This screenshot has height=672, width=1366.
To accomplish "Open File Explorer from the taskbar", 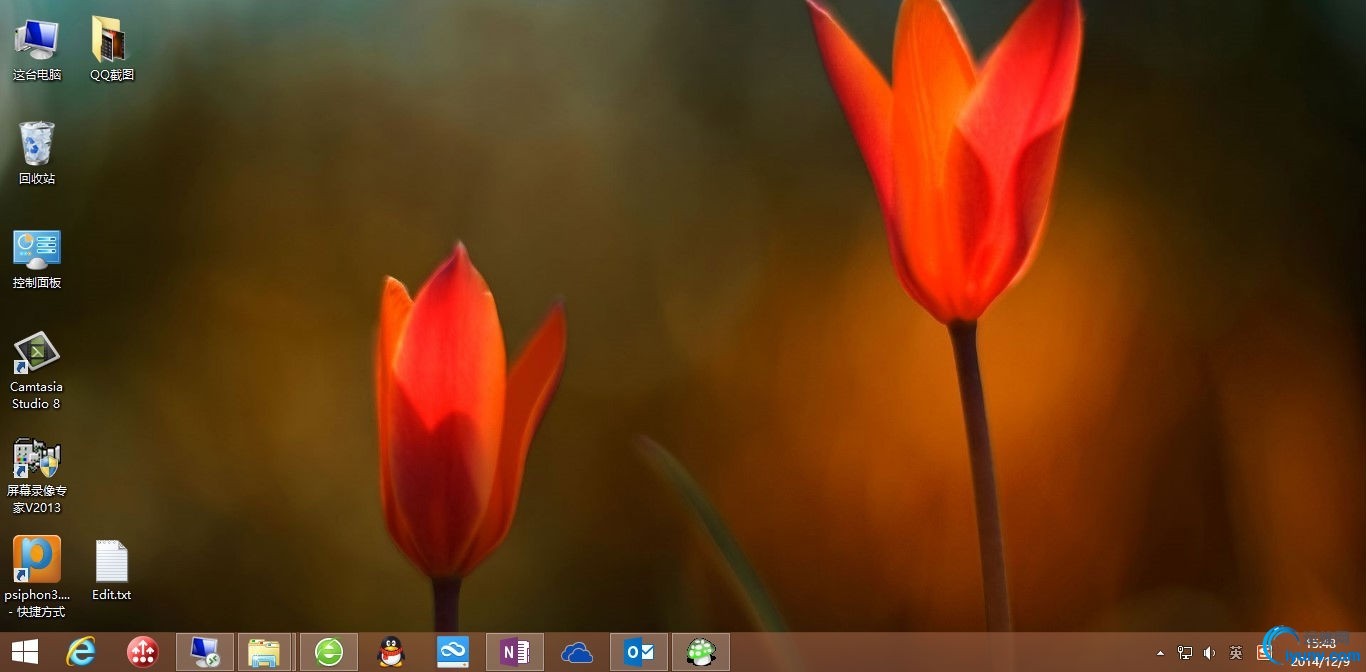I will pos(265,652).
